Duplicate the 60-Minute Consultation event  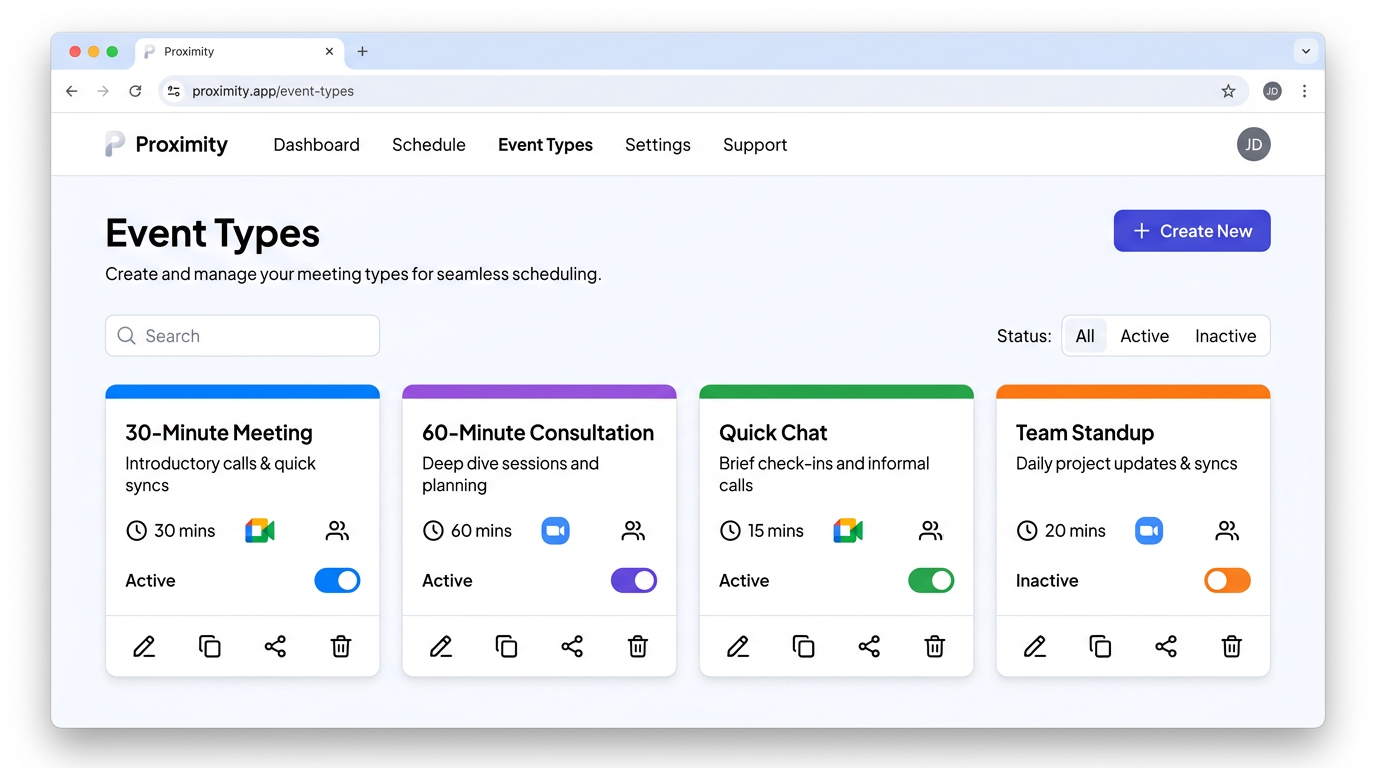pyautogui.click(x=506, y=646)
